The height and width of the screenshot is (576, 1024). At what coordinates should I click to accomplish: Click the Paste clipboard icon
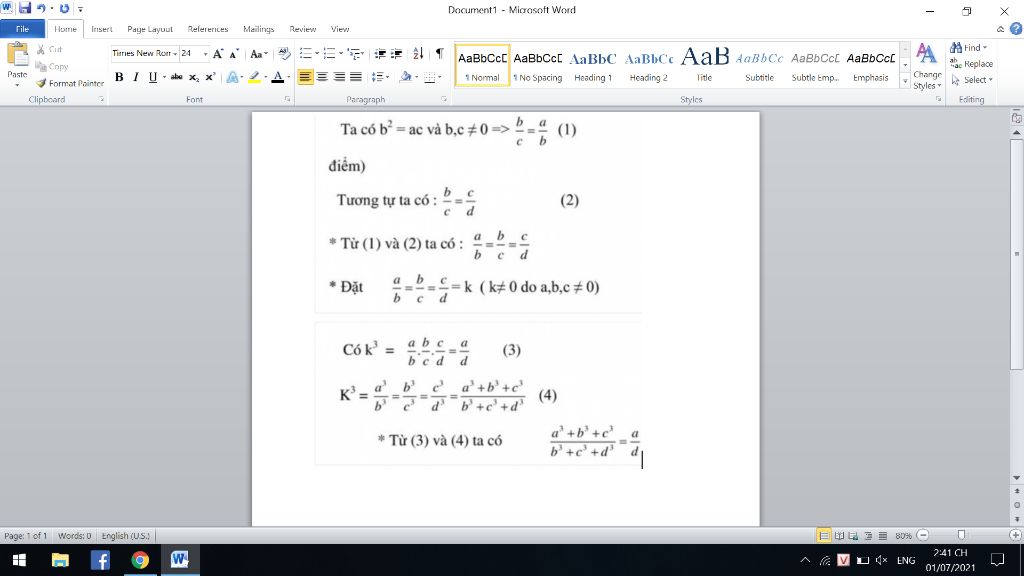click(x=17, y=55)
